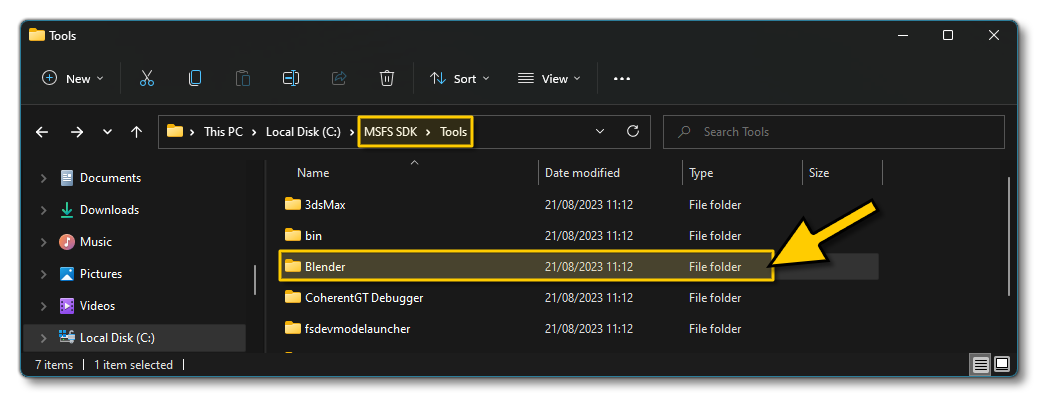Open Pictures in the navigation pane
The width and height of the screenshot is (1038, 397).
click(x=101, y=274)
